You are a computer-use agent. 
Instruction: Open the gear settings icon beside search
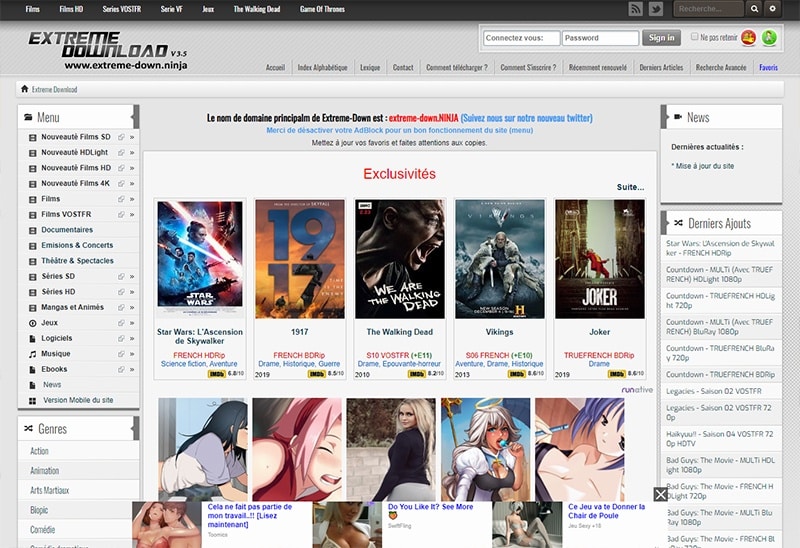tap(772, 9)
